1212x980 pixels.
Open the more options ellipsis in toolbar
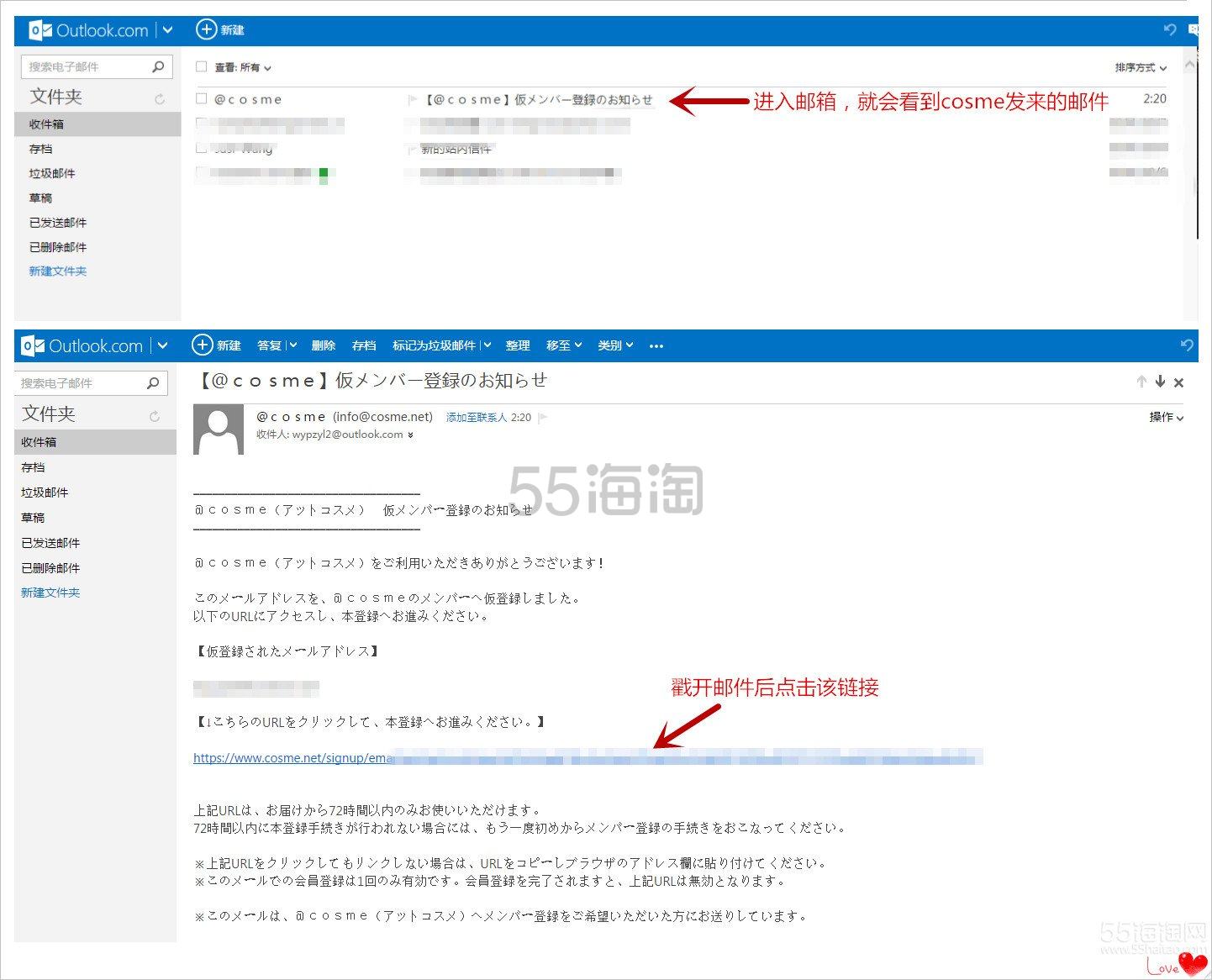pyautogui.click(x=656, y=346)
